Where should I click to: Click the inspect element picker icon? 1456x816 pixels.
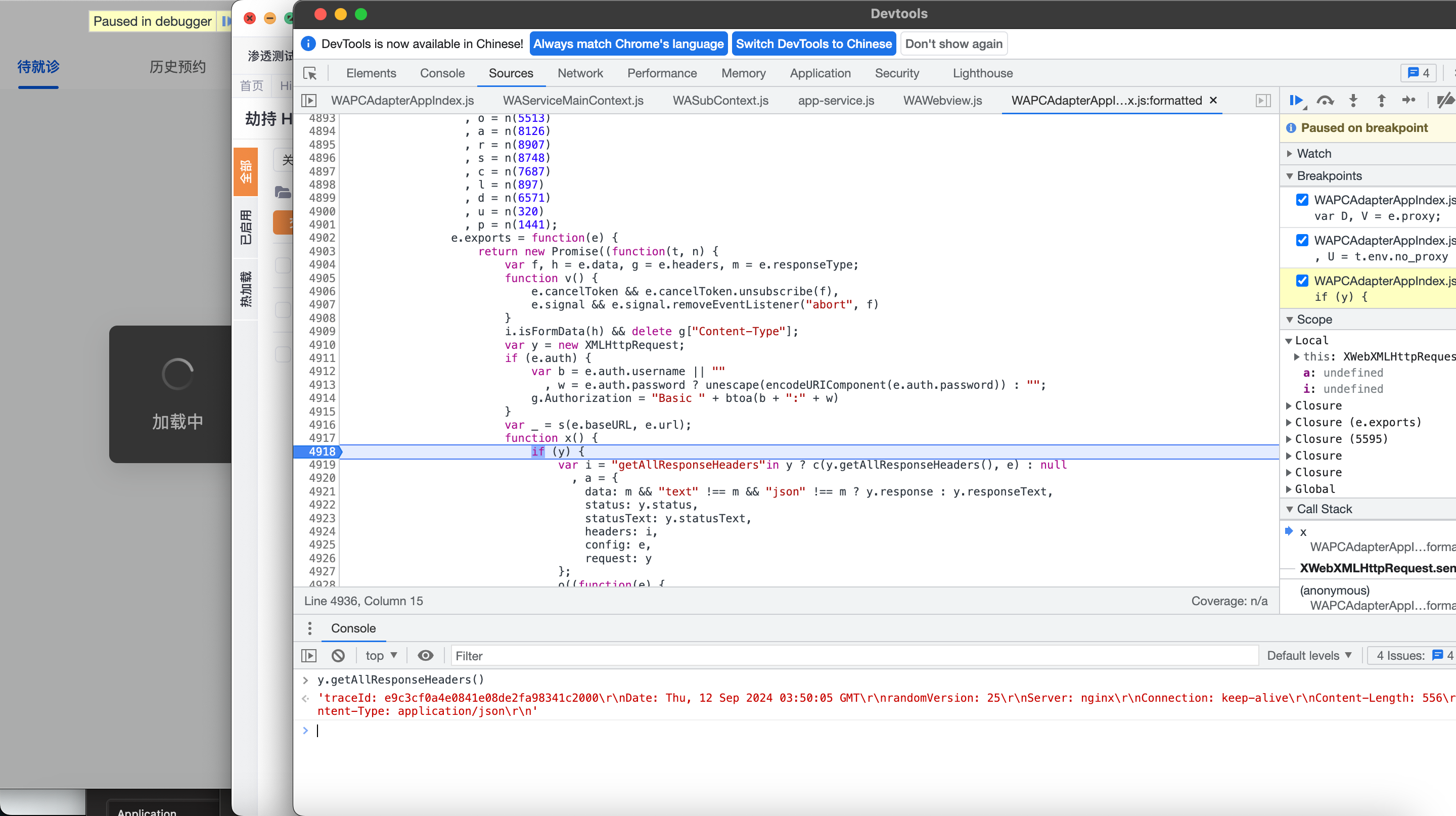click(x=310, y=73)
